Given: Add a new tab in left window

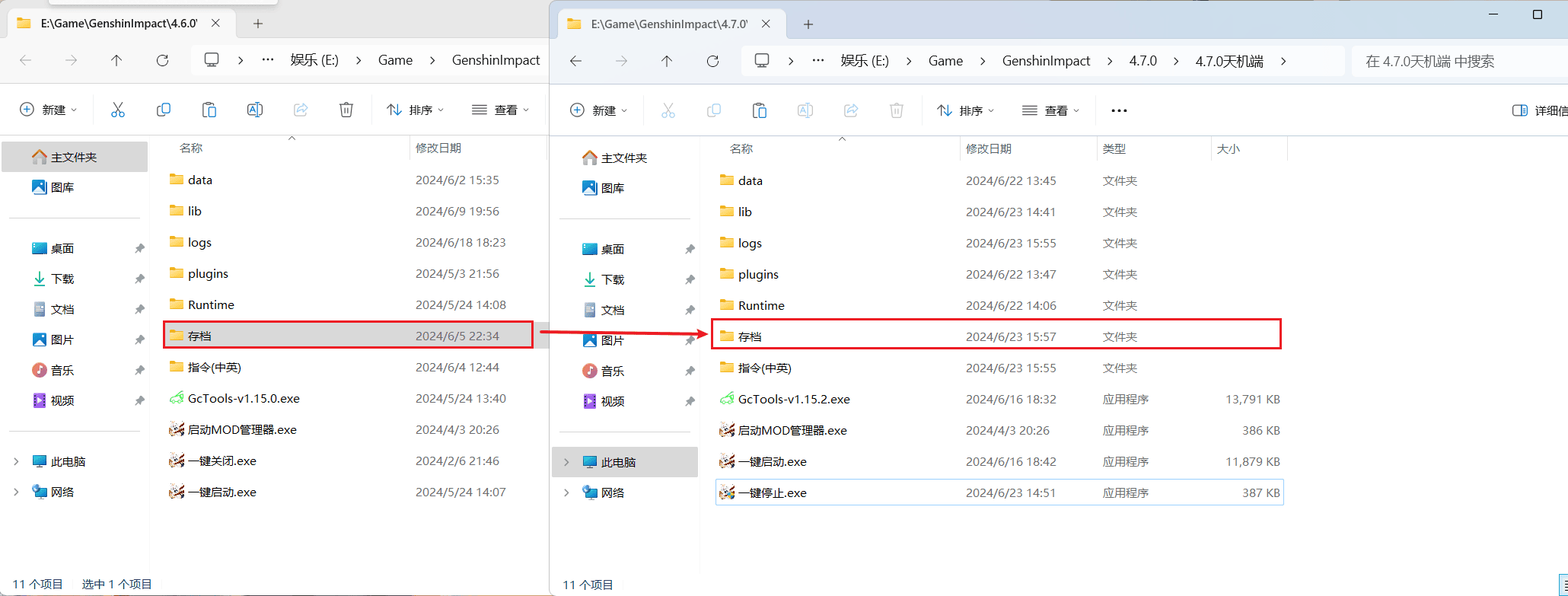Looking at the screenshot, I should tap(258, 24).
